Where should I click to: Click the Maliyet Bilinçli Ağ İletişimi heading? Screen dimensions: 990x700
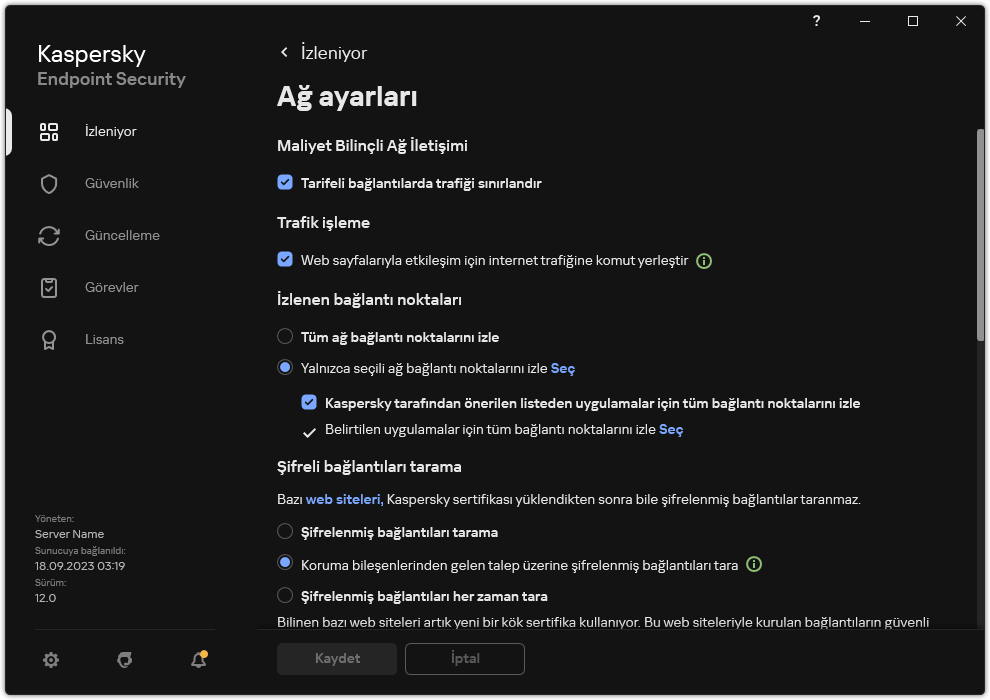point(373,146)
